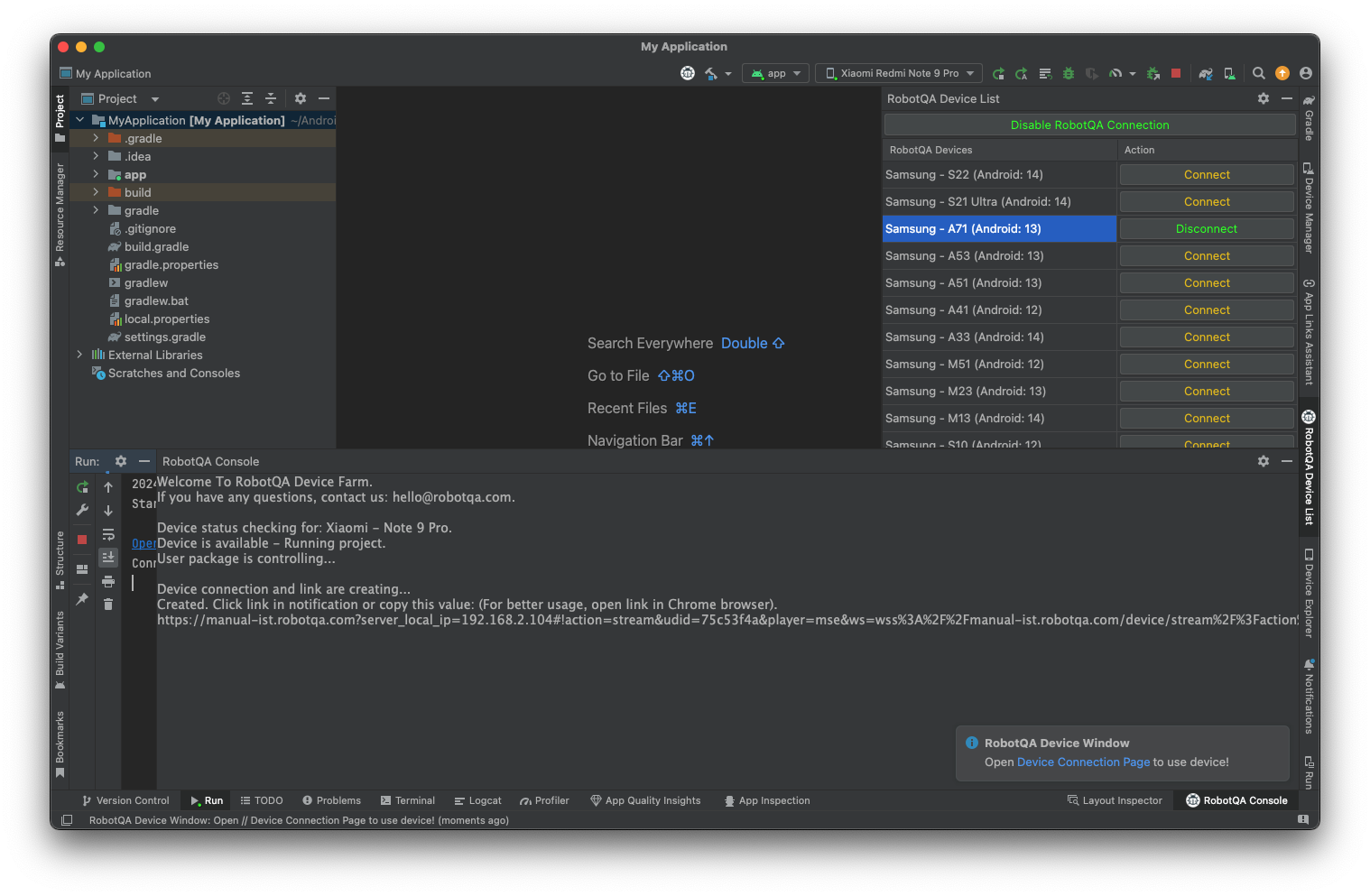Open the app run configuration dropdown
This screenshot has width=1370, height=896.
point(775,74)
